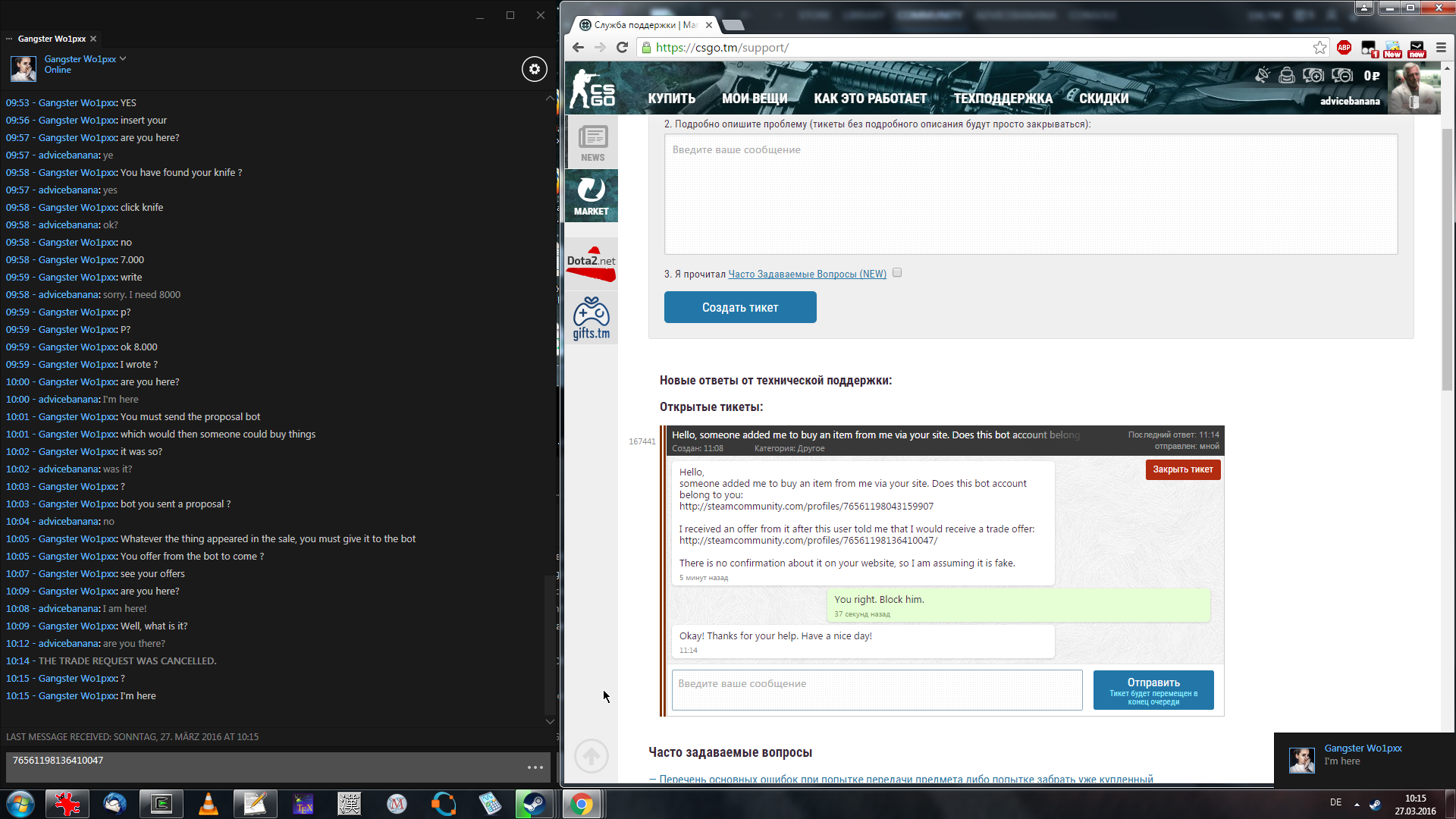This screenshot has height=819, width=1456.
Task: Click red Закрыть тикет button
Action: (x=1182, y=469)
